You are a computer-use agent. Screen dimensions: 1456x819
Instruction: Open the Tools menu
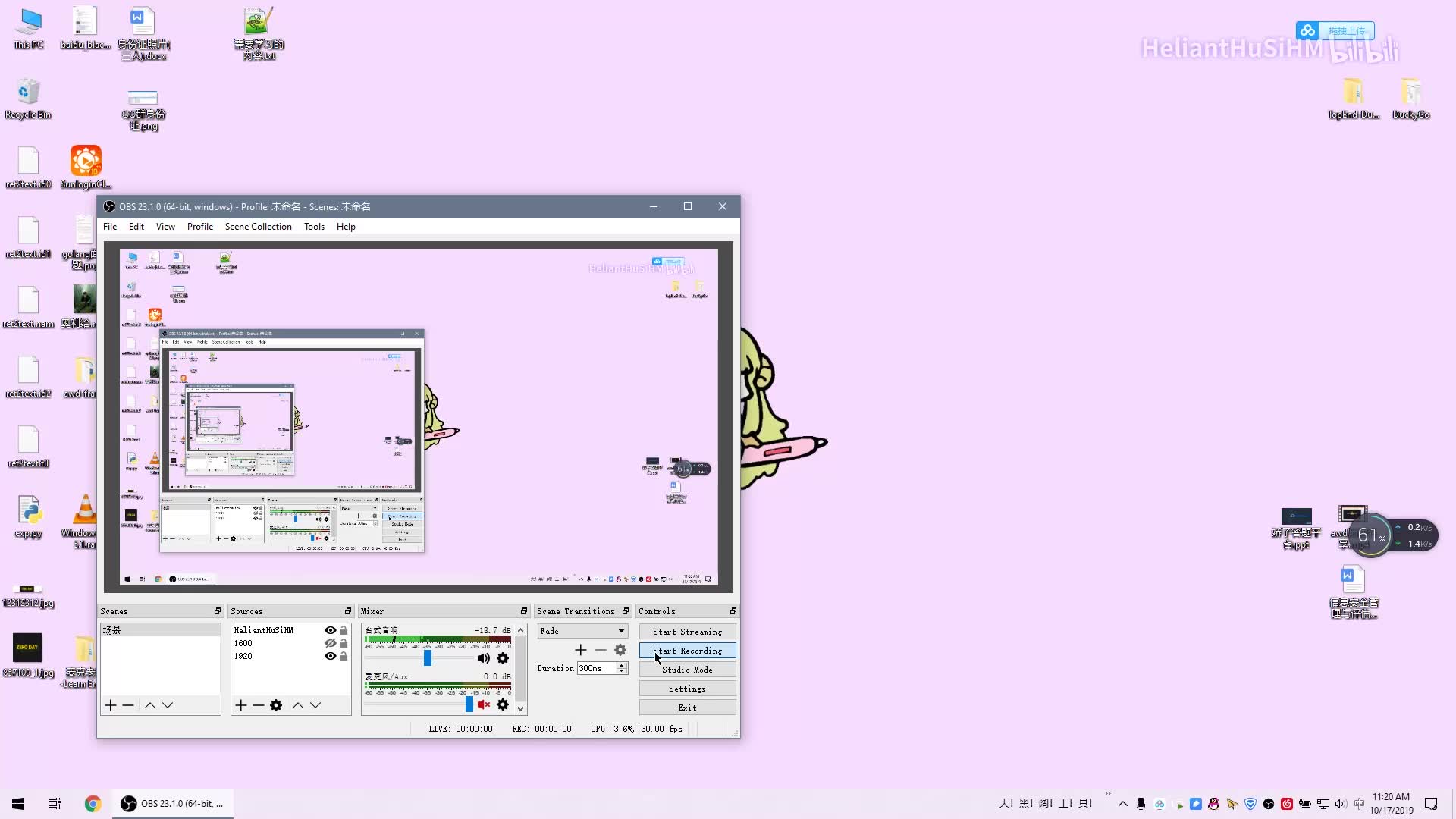click(314, 227)
